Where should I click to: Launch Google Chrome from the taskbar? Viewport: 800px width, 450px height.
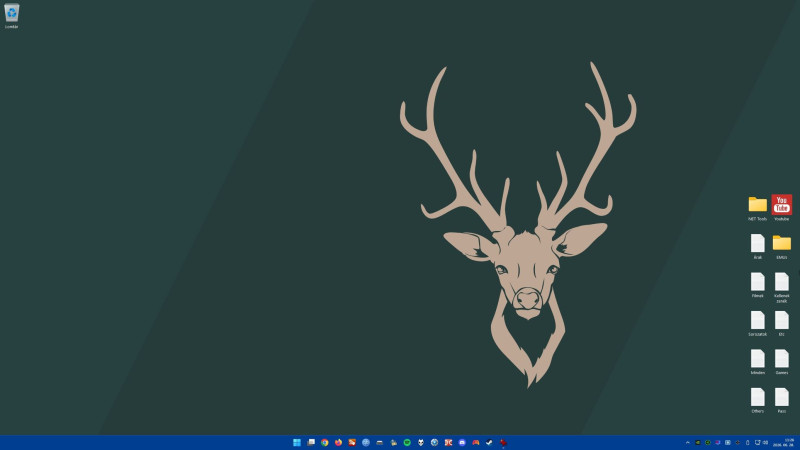324,442
